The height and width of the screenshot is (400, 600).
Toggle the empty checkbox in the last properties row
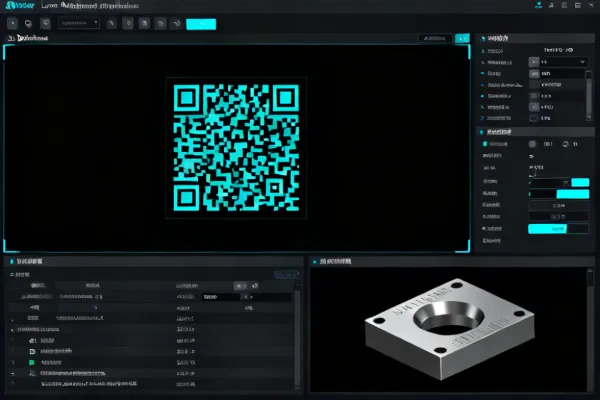click(x=533, y=118)
